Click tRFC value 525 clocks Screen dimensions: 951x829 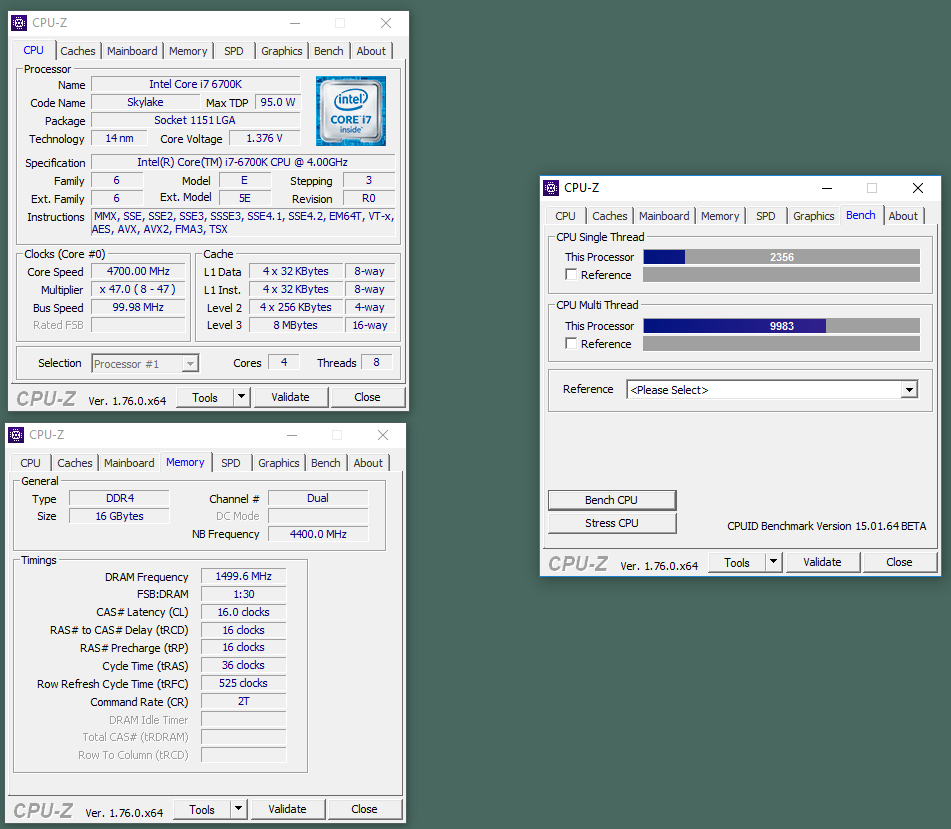pos(243,683)
